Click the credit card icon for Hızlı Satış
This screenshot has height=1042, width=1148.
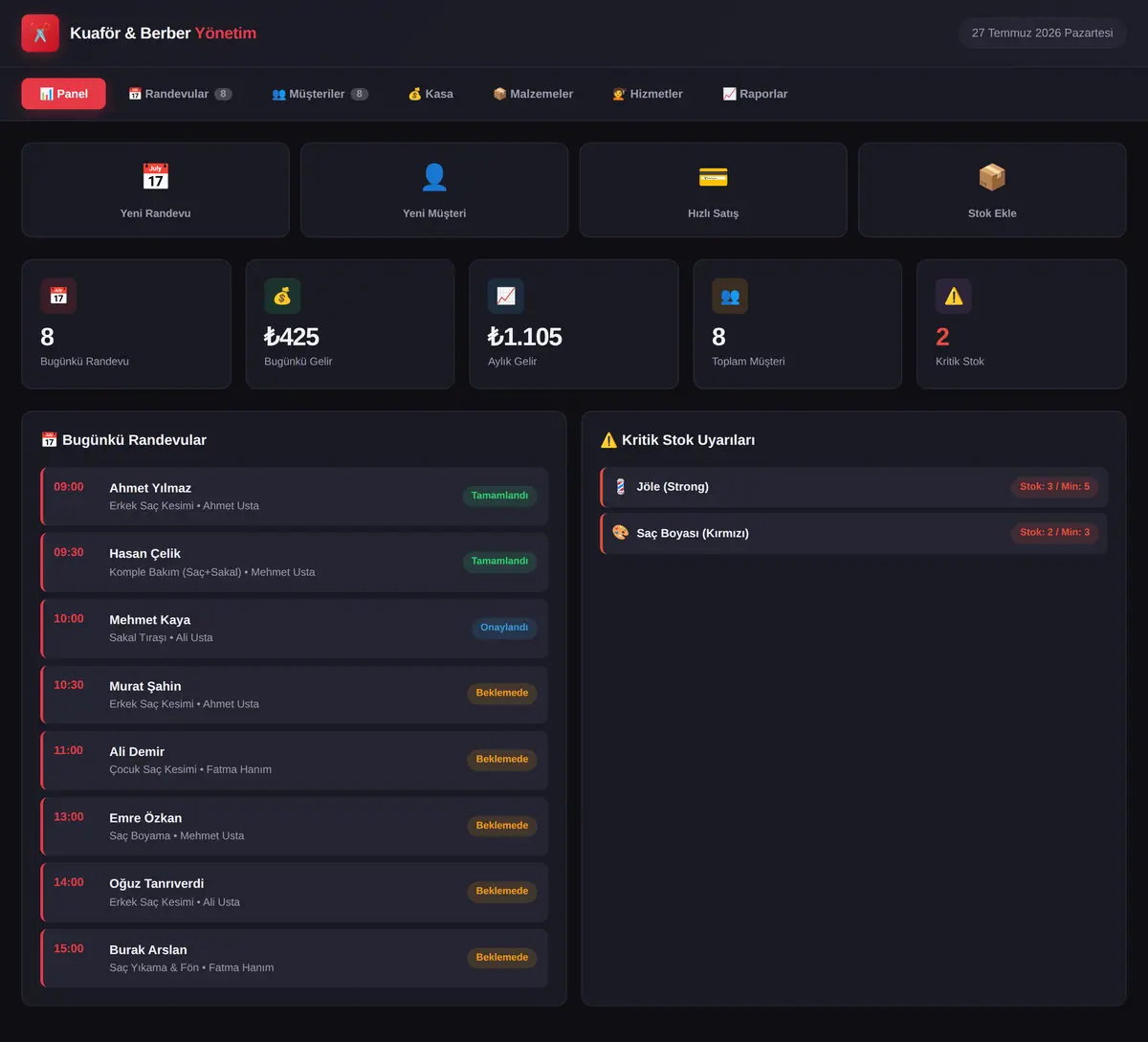[713, 177]
